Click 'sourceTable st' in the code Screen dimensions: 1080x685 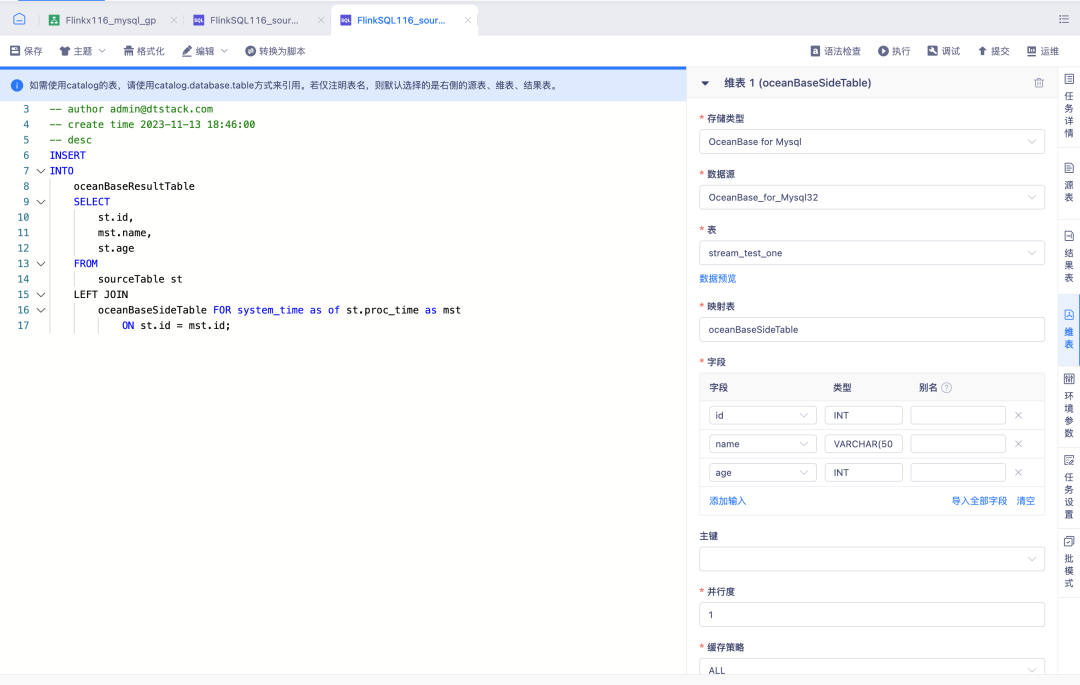(x=140, y=279)
